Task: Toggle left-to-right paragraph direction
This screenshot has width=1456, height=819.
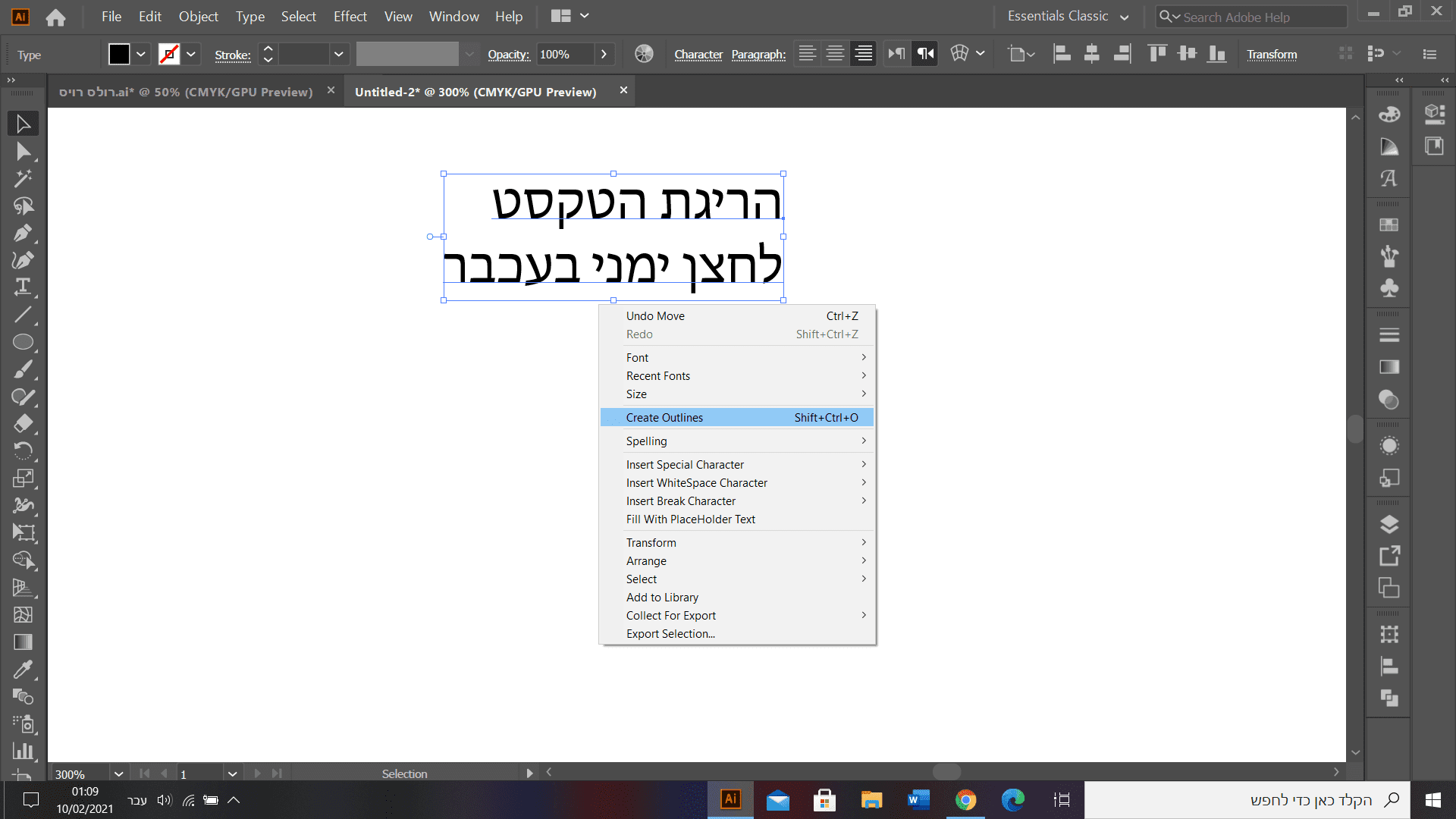Action: point(896,53)
